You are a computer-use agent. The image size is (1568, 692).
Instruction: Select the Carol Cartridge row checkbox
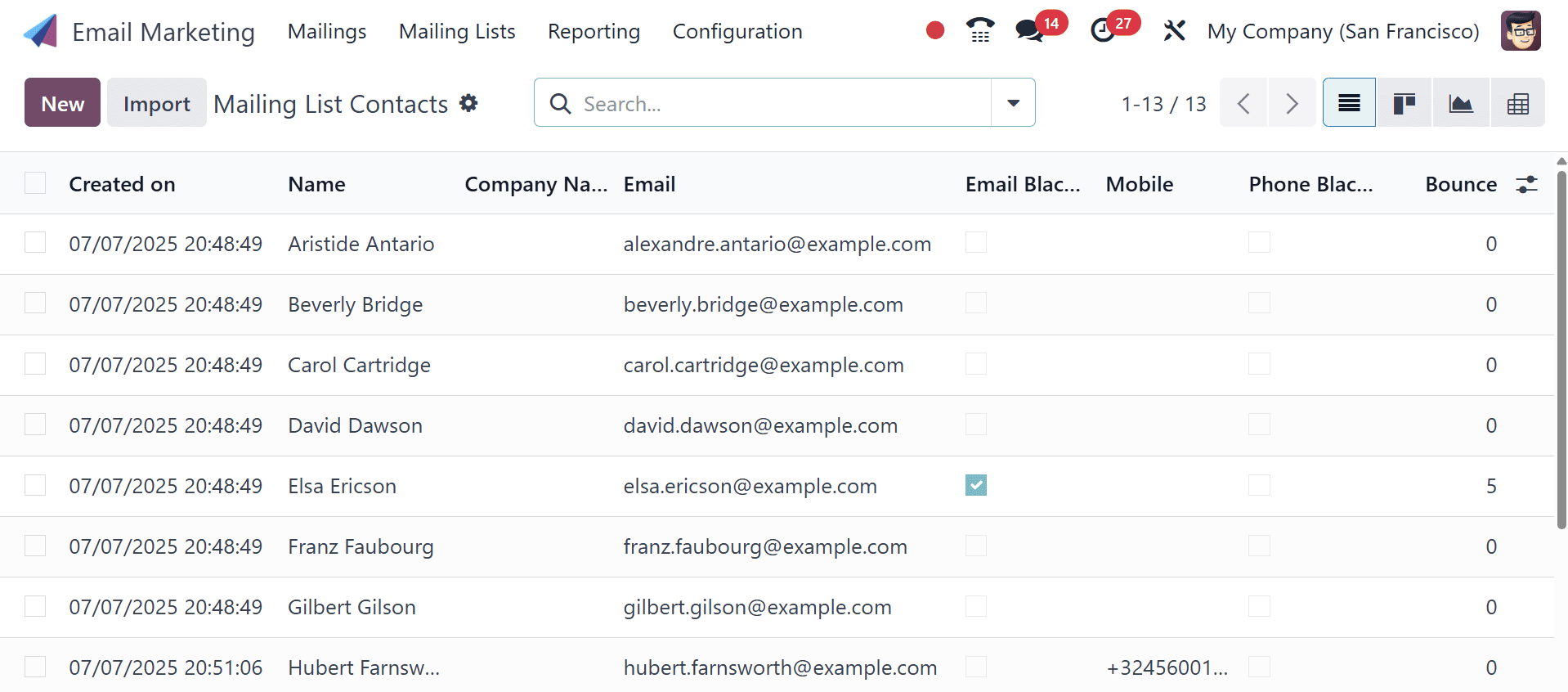coord(35,363)
